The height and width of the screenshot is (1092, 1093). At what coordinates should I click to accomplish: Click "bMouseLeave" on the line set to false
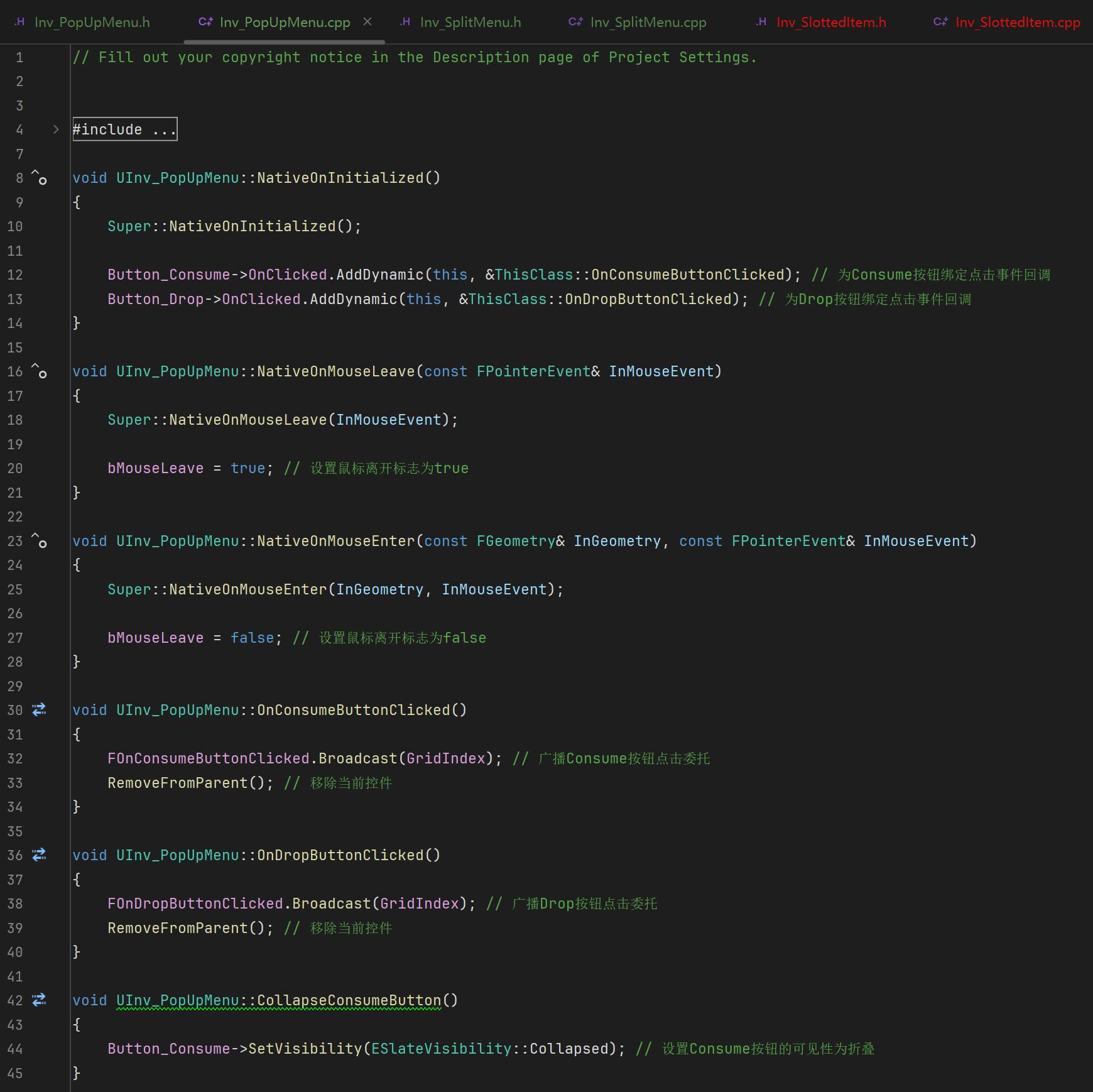(156, 638)
